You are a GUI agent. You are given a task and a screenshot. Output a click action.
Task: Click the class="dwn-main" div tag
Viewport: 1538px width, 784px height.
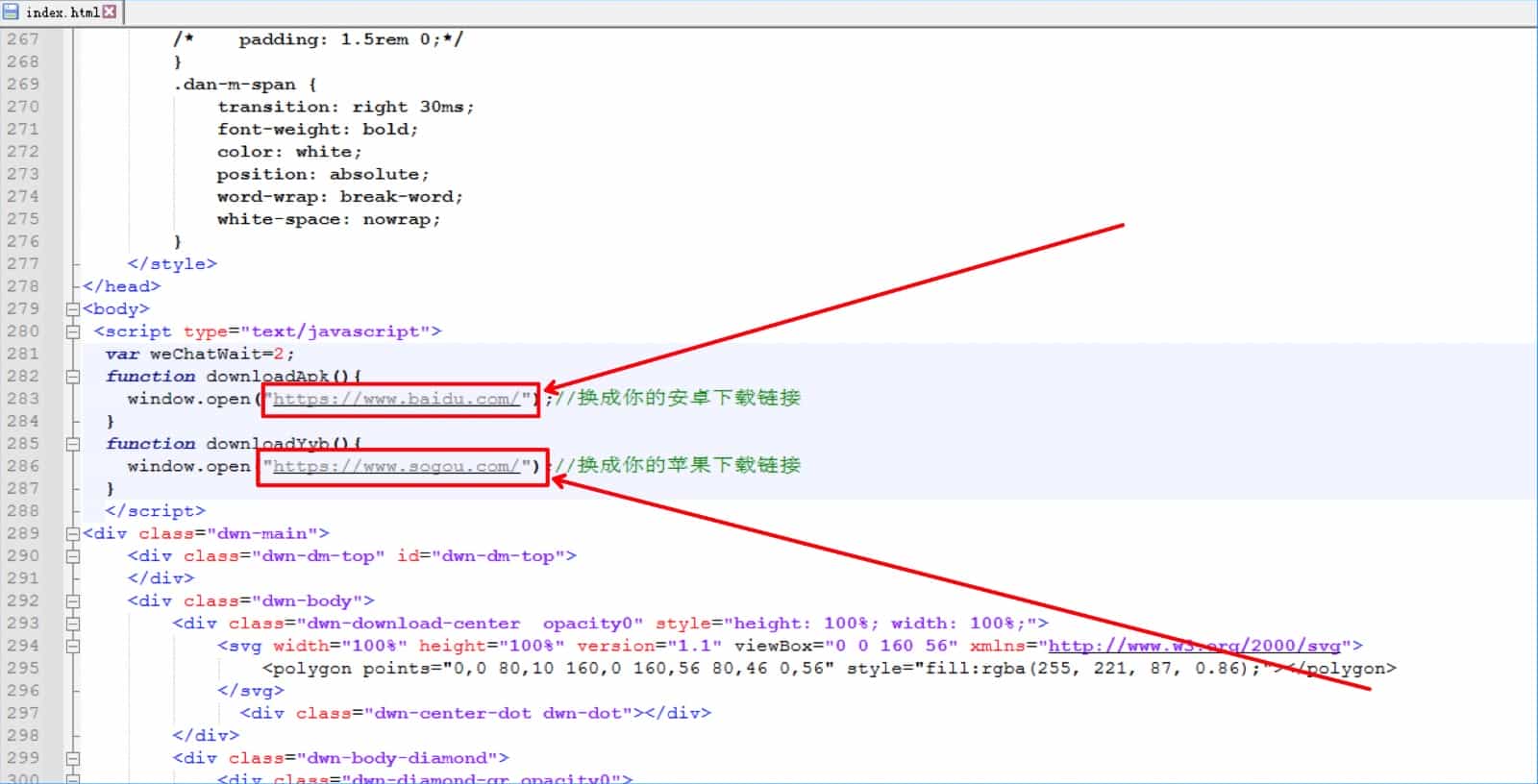tap(206, 533)
